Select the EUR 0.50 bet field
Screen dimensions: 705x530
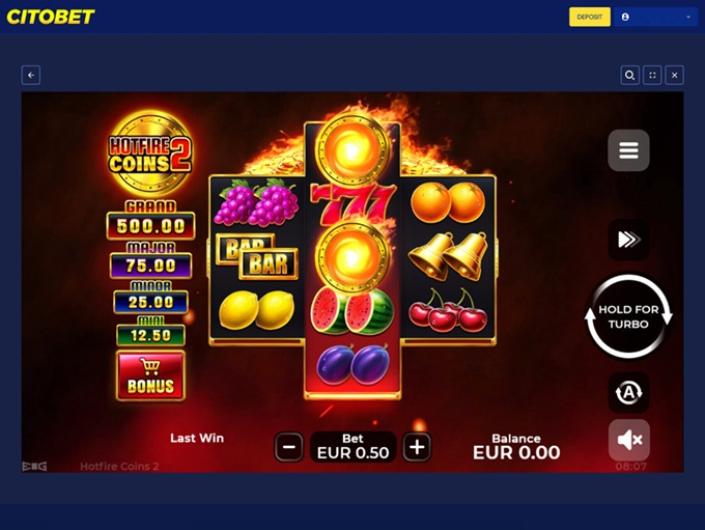pyautogui.click(x=353, y=447)
